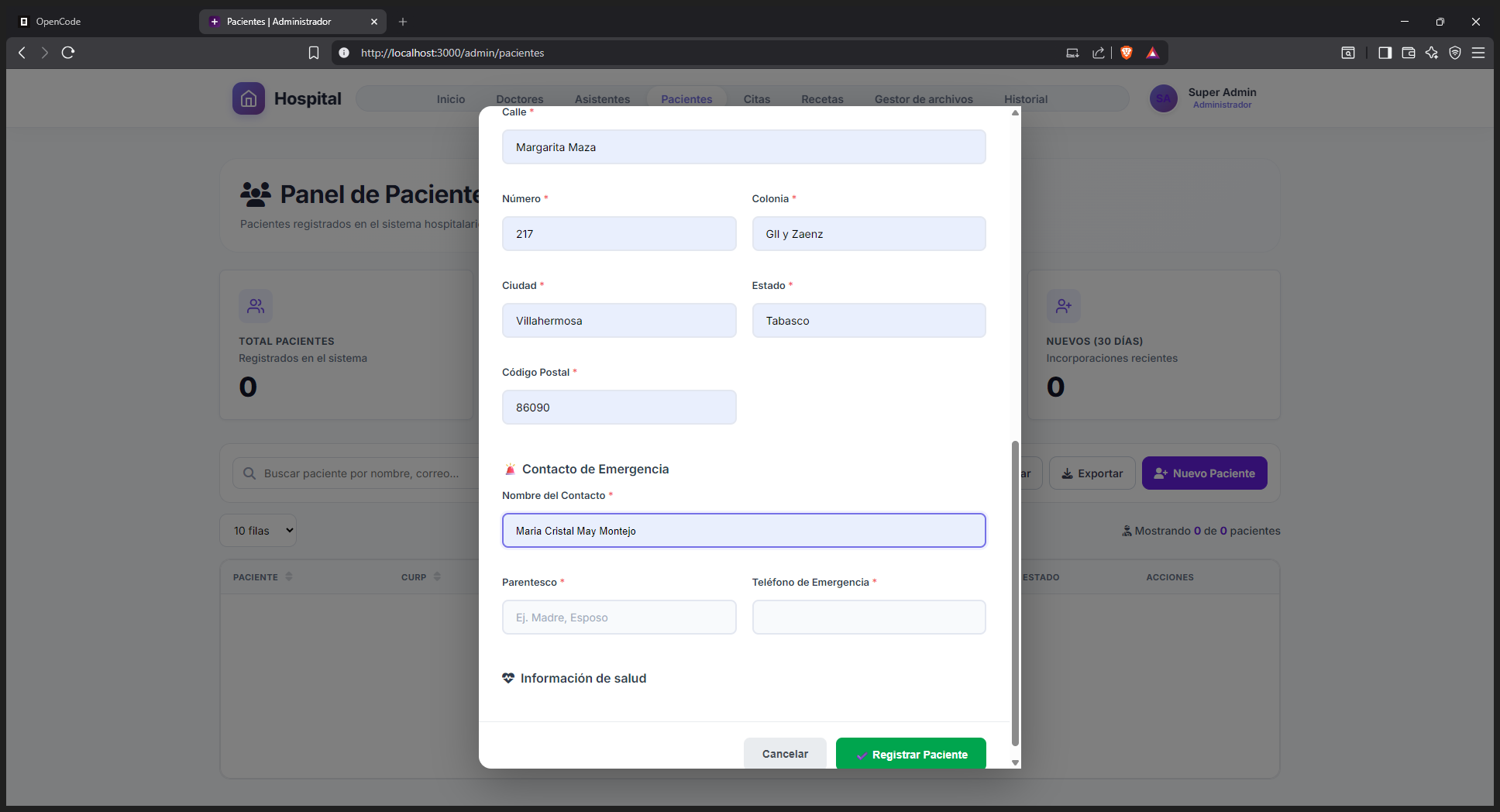Click the Panel de Pacientes group icon
Image resolution: width=1500 pixels, height=812 pixels.
pos(256,194)
